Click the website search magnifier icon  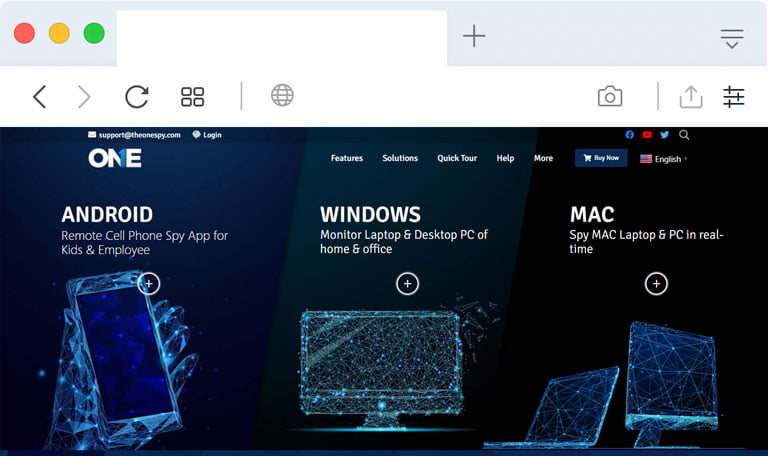click(684, 135)
